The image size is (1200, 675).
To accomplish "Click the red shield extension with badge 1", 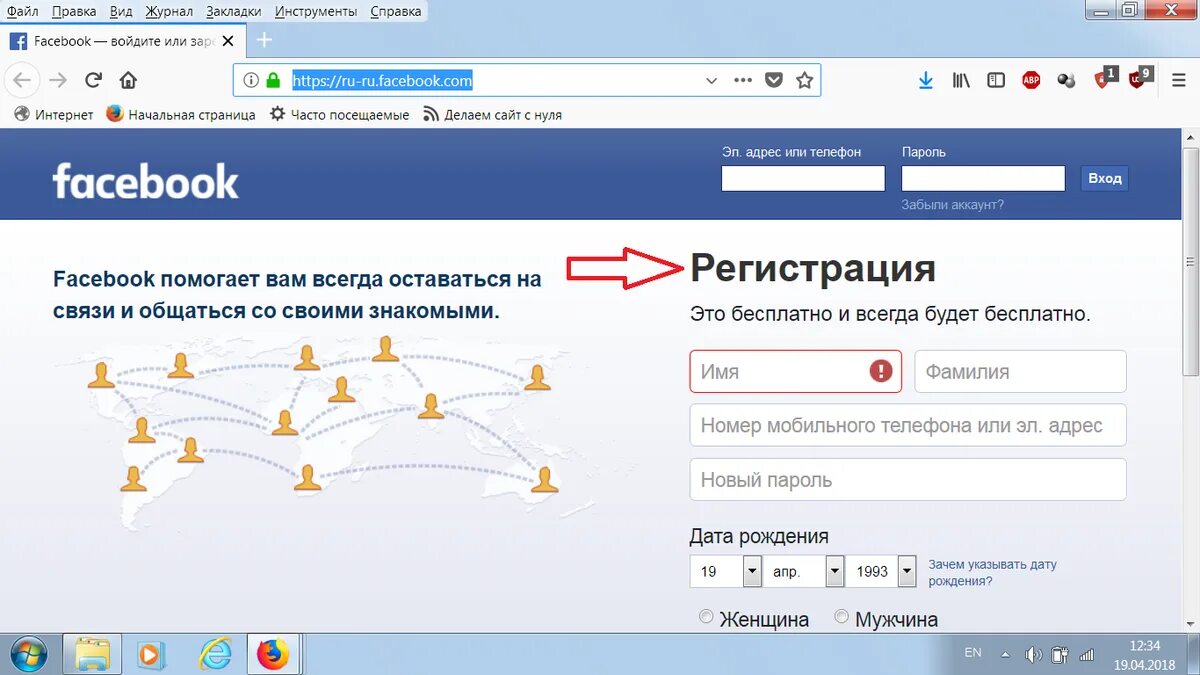I will (x=1105, y=79).
